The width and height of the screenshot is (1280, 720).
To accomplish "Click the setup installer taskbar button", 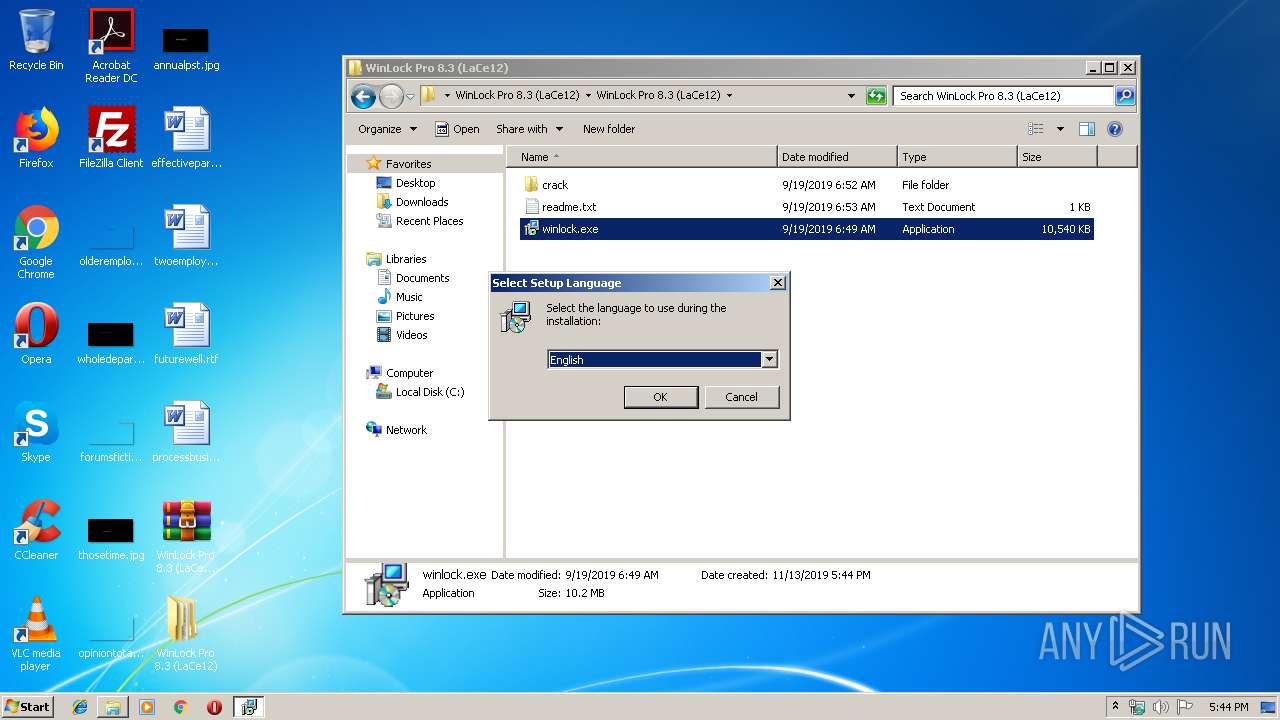I will click(249, 706).
